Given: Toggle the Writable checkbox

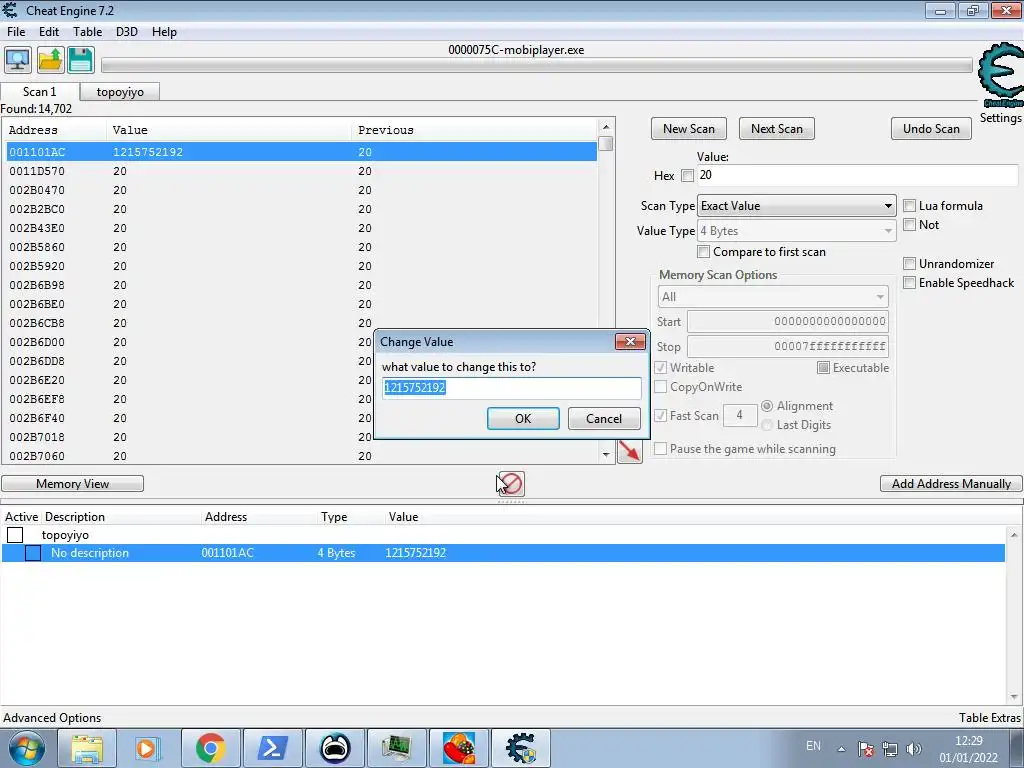Looking at the screenshot, I should (660, 368).
